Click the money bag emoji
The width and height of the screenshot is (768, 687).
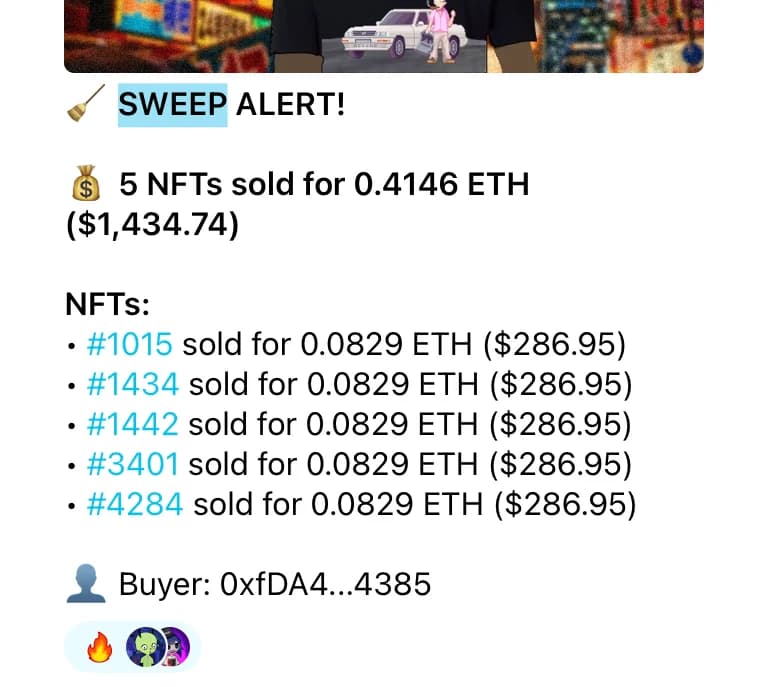point(86,184)
